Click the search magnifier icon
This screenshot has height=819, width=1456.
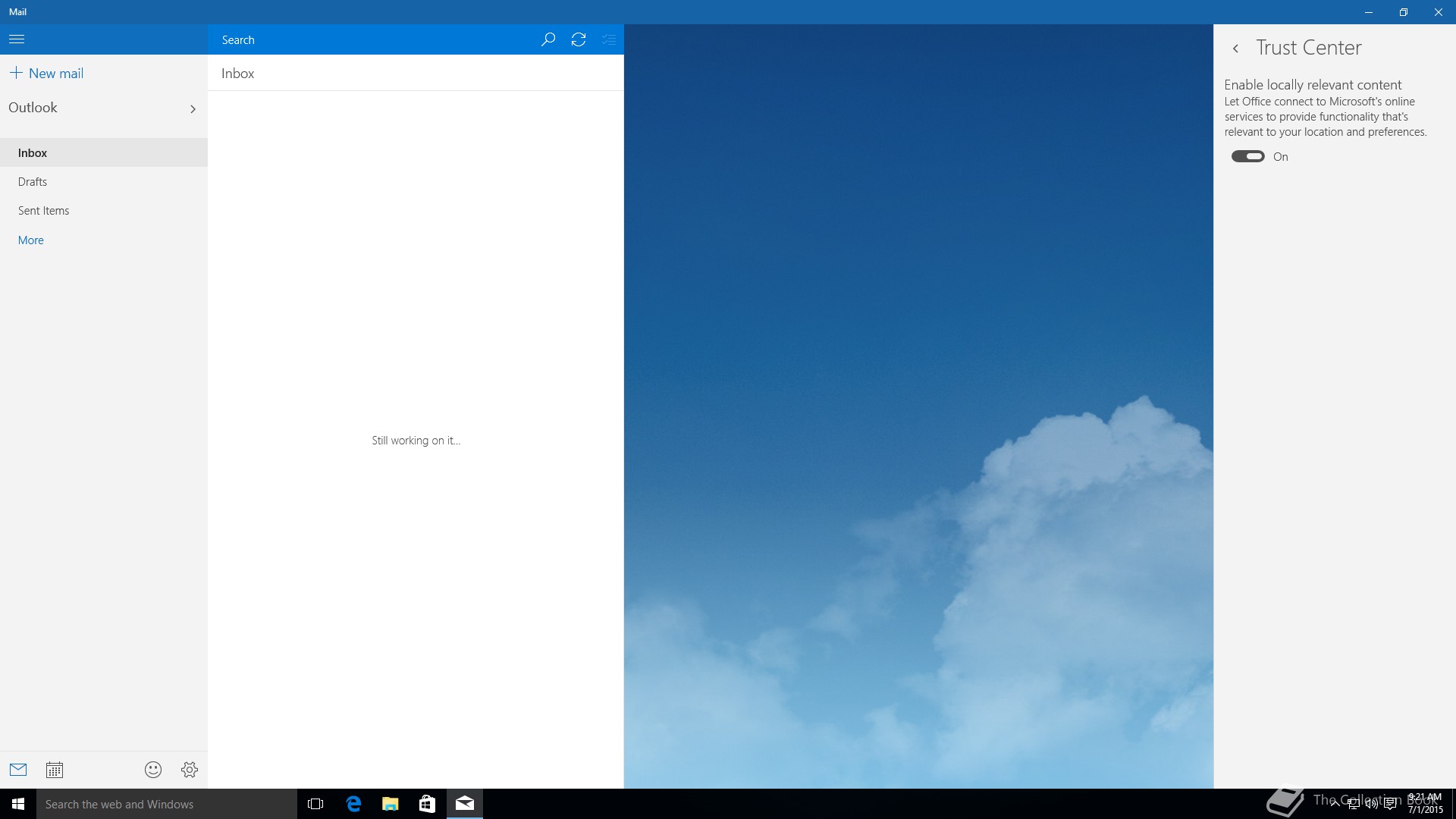tap(548, 39)
